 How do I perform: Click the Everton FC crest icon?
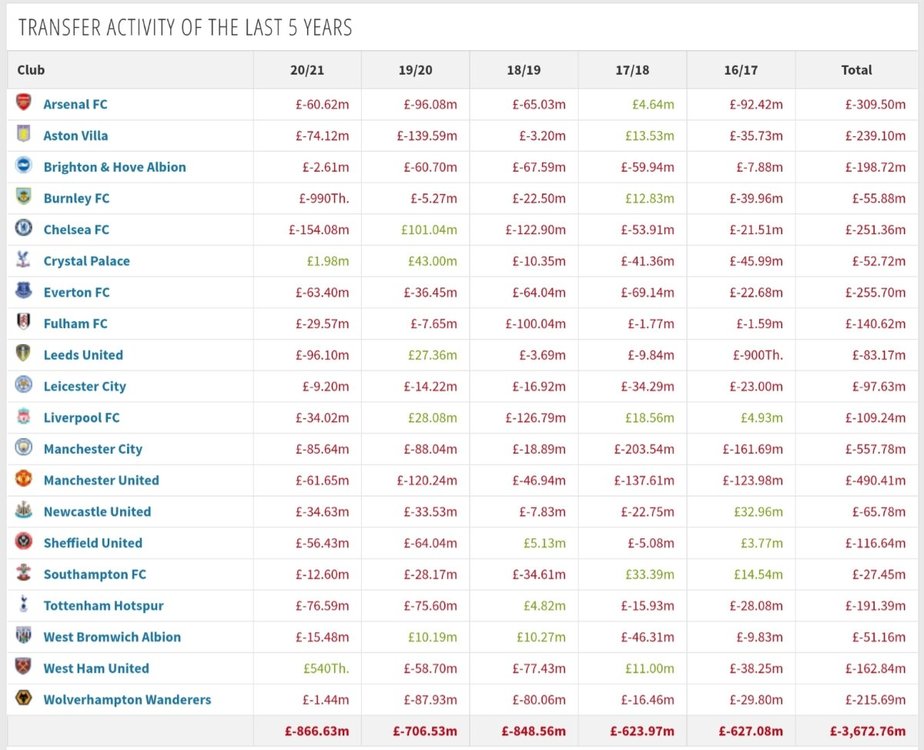click(24, 290)
